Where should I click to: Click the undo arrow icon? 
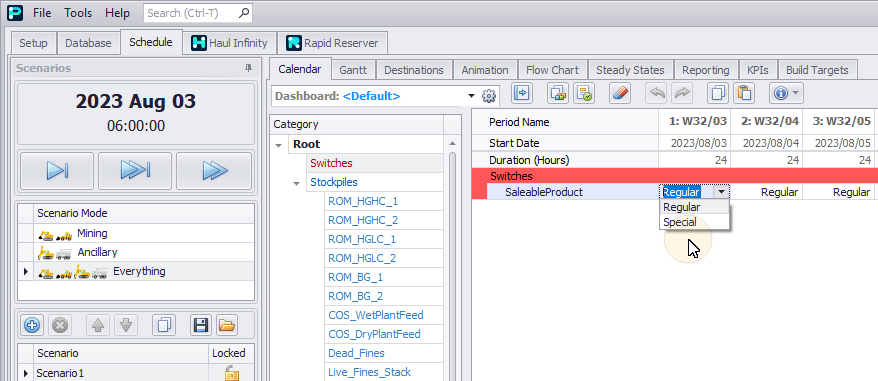[x=656, y=93]
